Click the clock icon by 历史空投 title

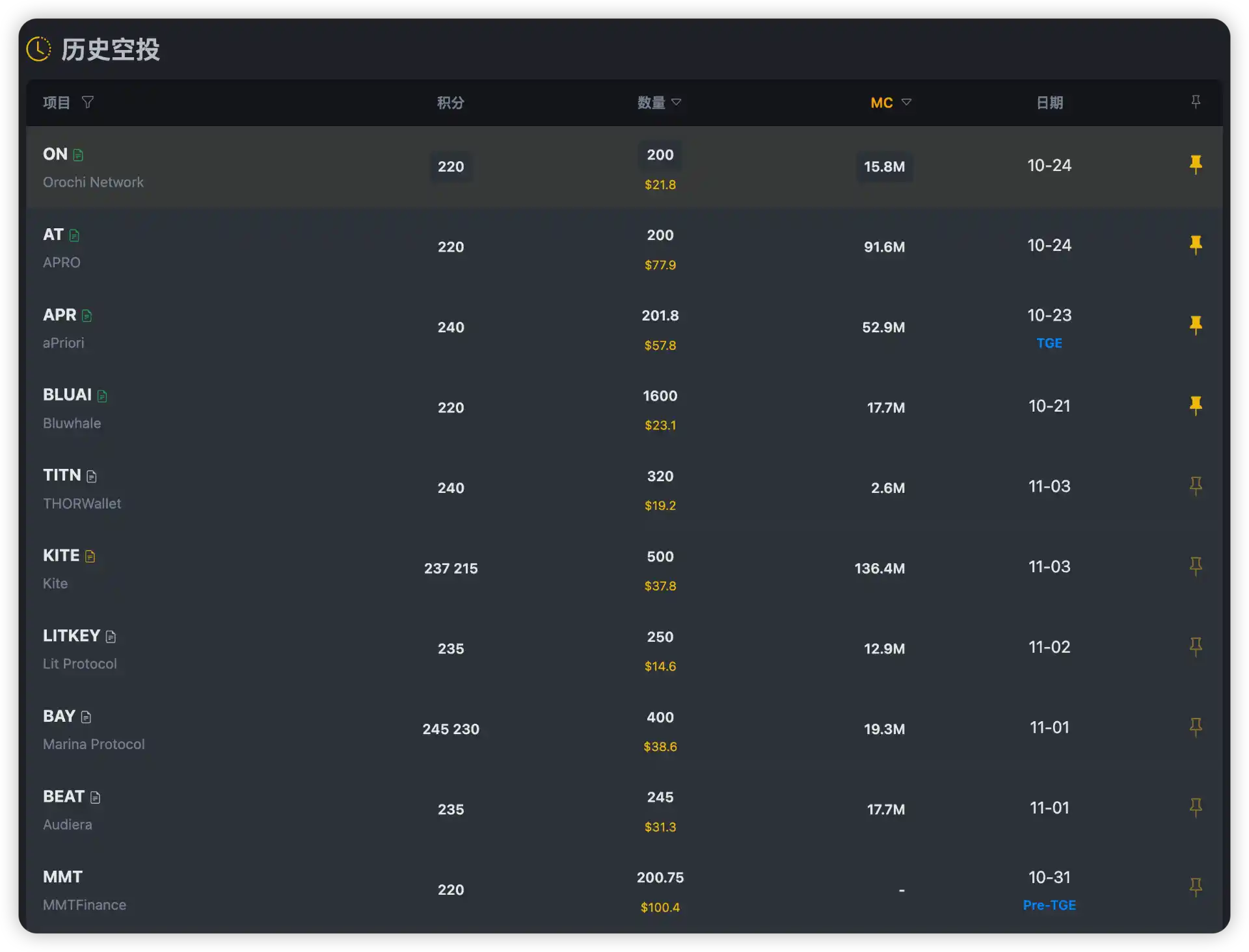click(x=38, y=49)
